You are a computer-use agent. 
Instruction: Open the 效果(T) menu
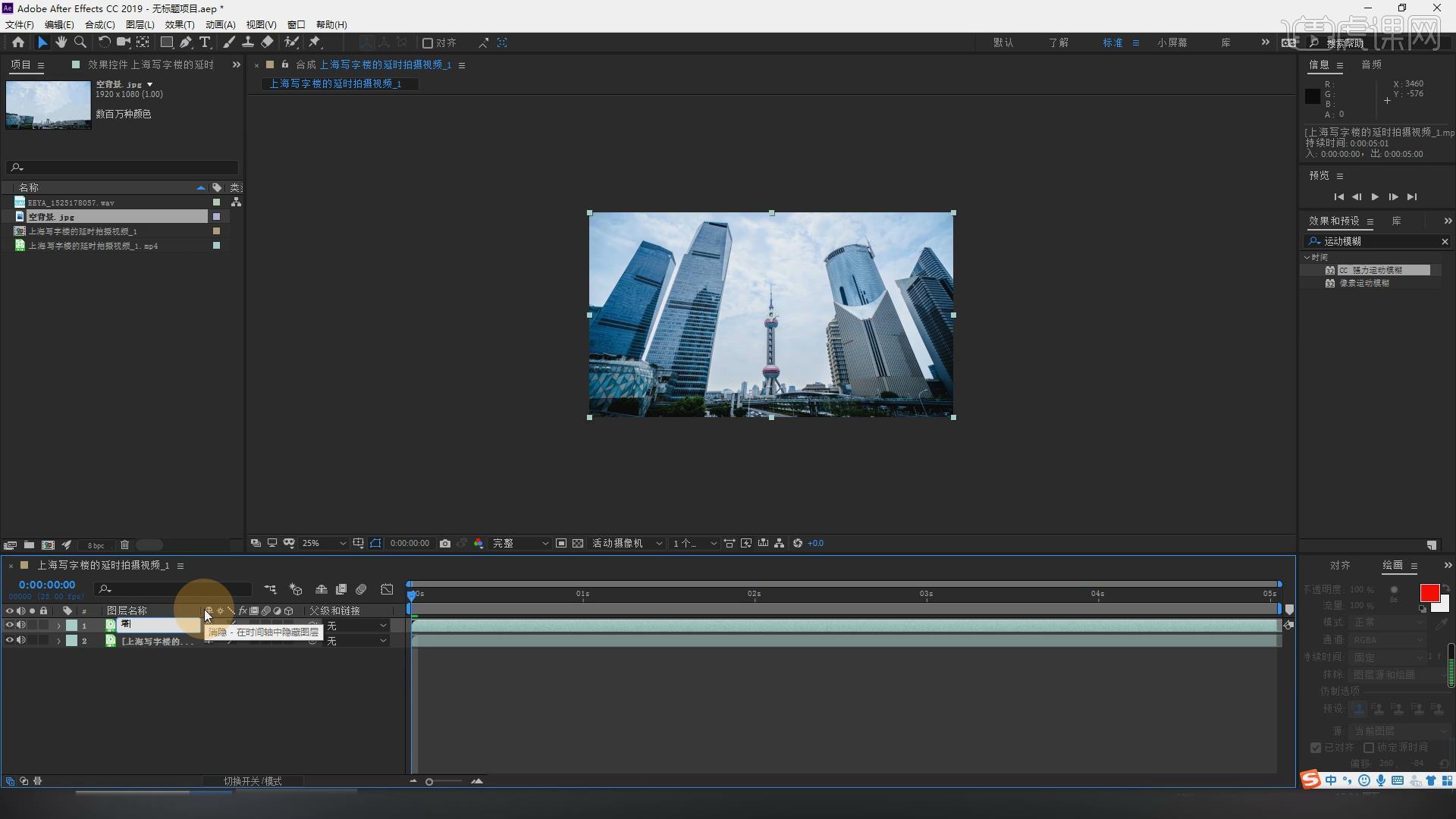tap(180, 25)
